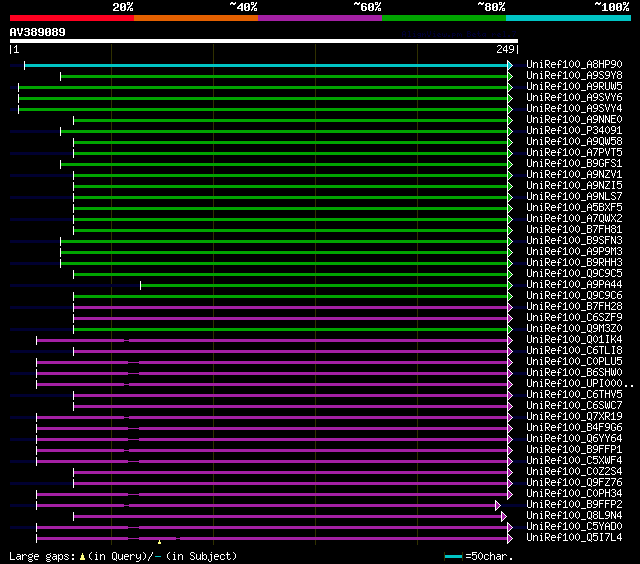Viewport: 640px width, 564px height.
Task: Click the yellow query gap marker in Q5I7L4 row
Action: [x=159, y=542]
